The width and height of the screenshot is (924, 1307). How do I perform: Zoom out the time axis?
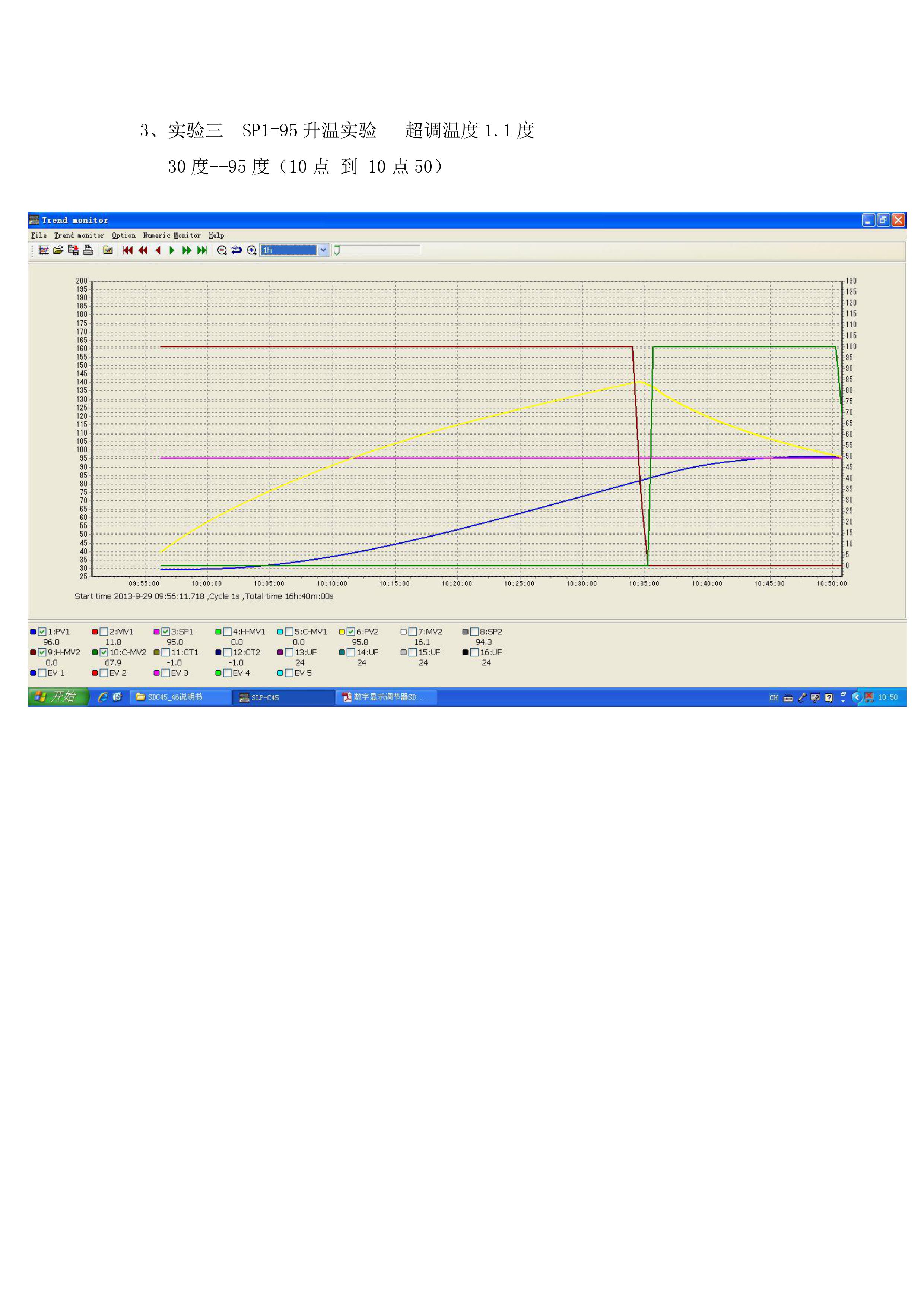pyautogui.click(x=222, y=250)
